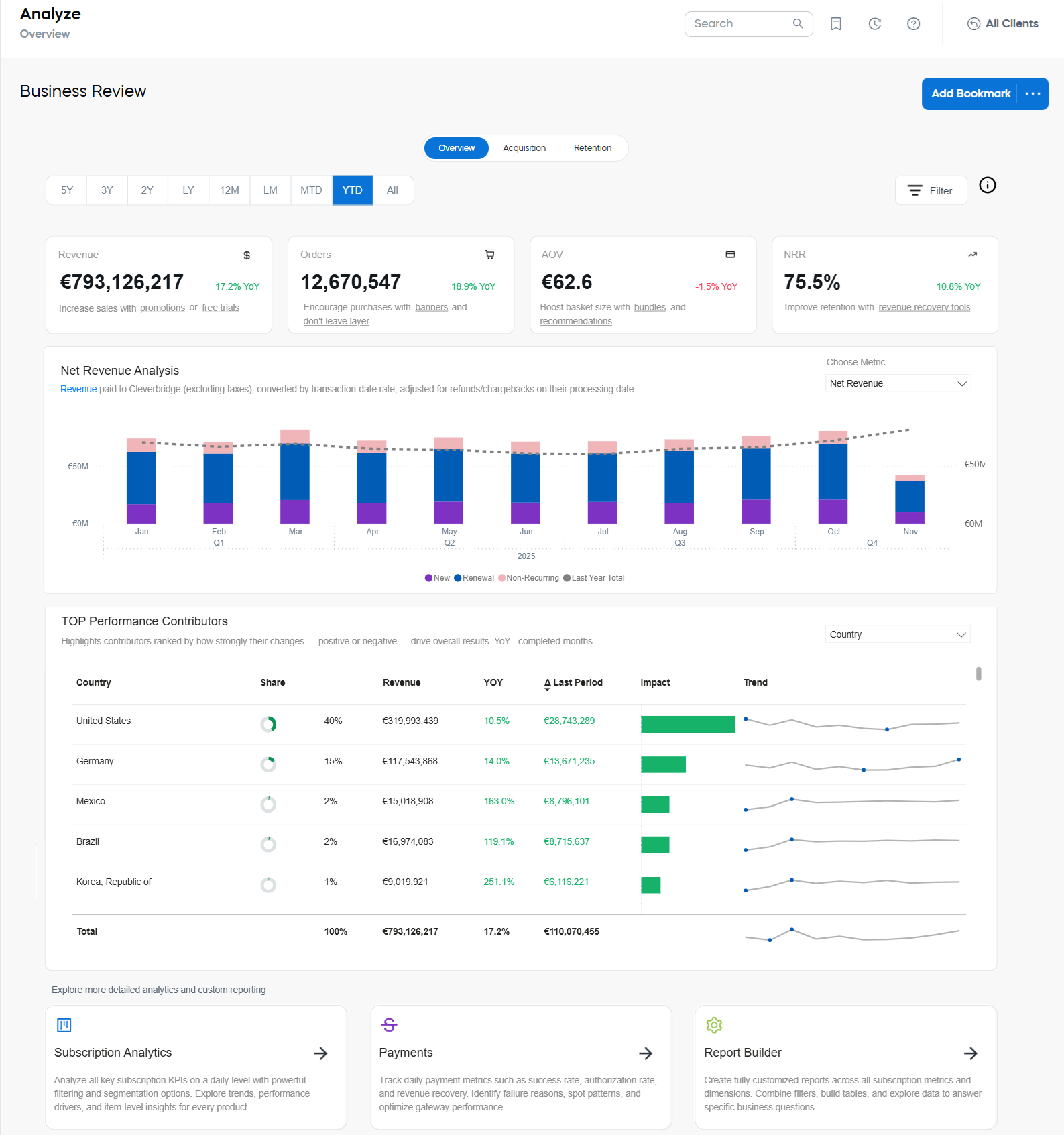The width and height of the screenshot is (1064, 1135).
Task: Select the 12M time range
Action: coord(229,190)
